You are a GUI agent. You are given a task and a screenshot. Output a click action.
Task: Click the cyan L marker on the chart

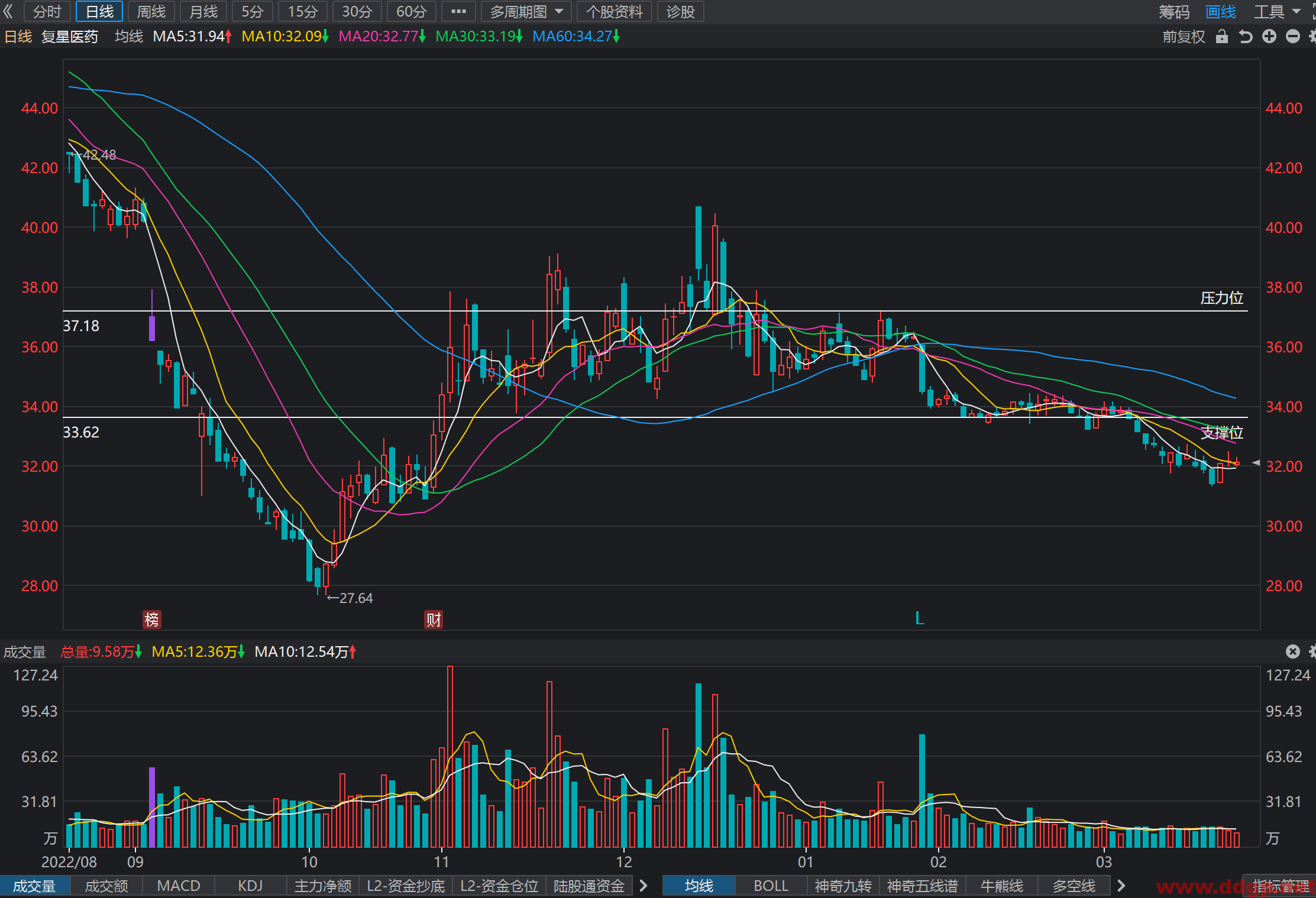[x=920, y=618]
